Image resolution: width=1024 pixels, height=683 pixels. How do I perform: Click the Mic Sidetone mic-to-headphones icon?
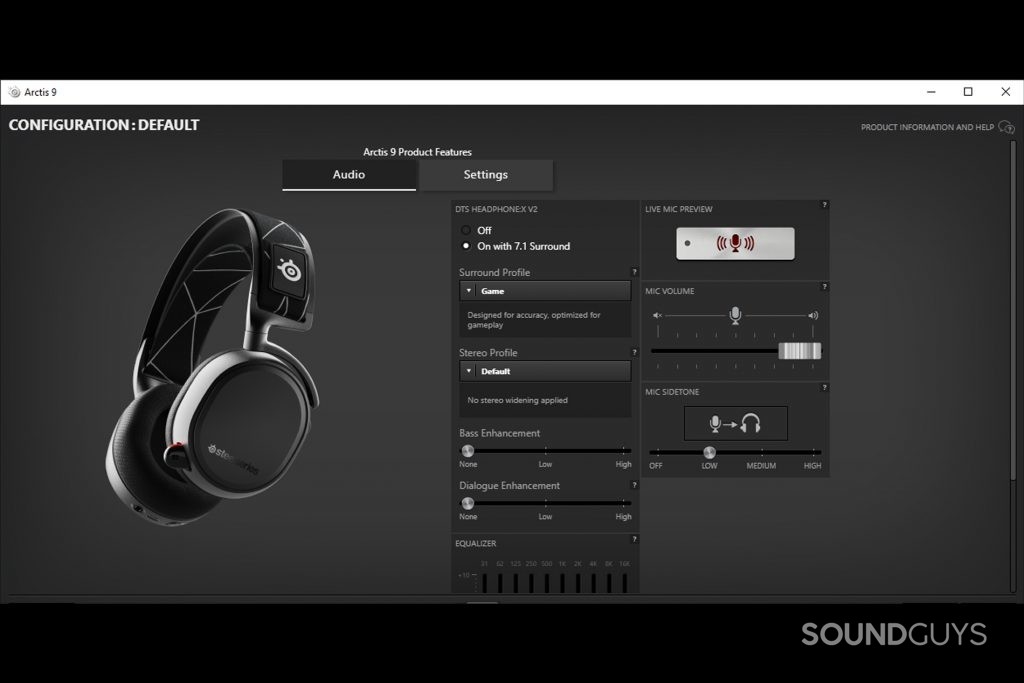point(735,424)
